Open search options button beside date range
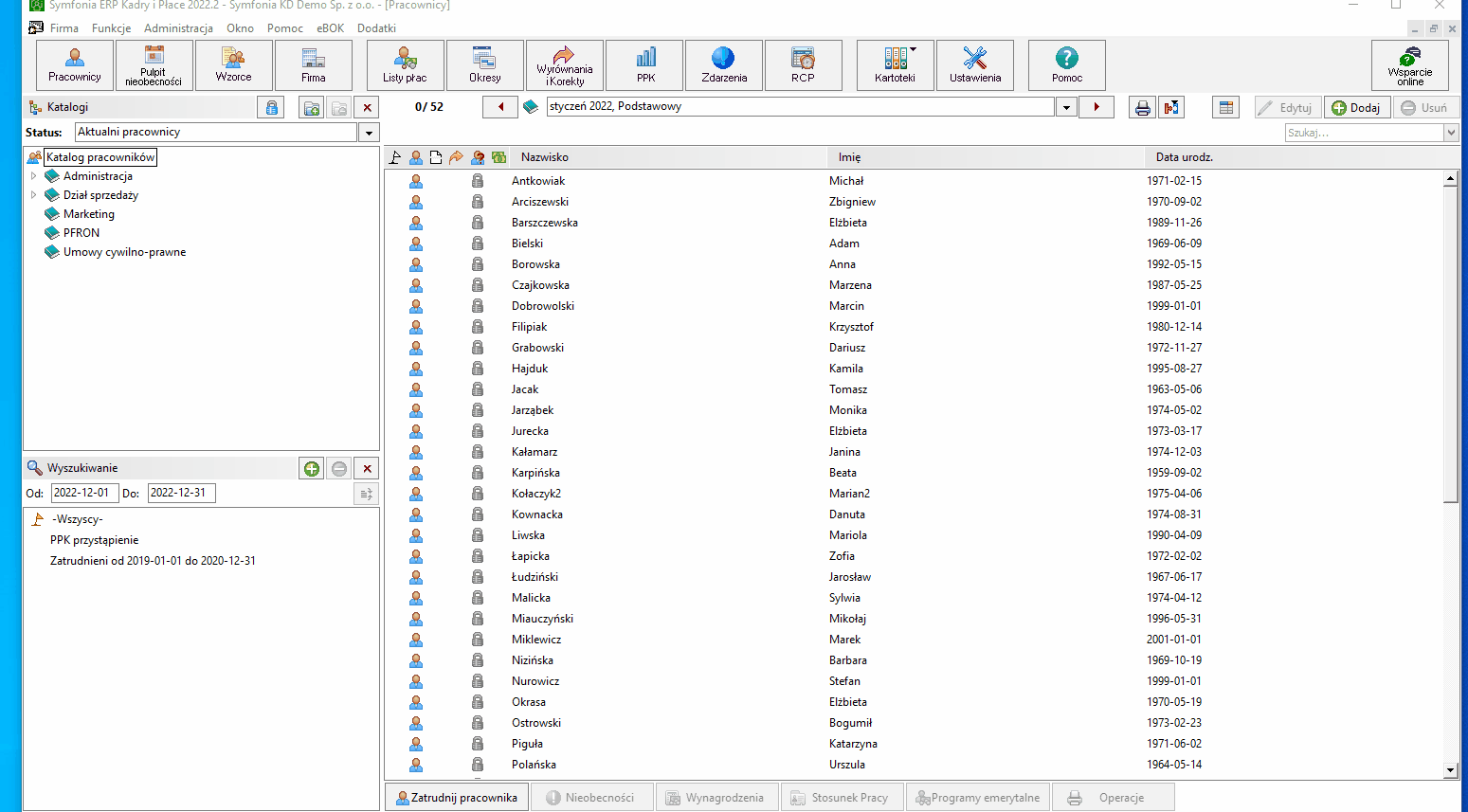 366,494
